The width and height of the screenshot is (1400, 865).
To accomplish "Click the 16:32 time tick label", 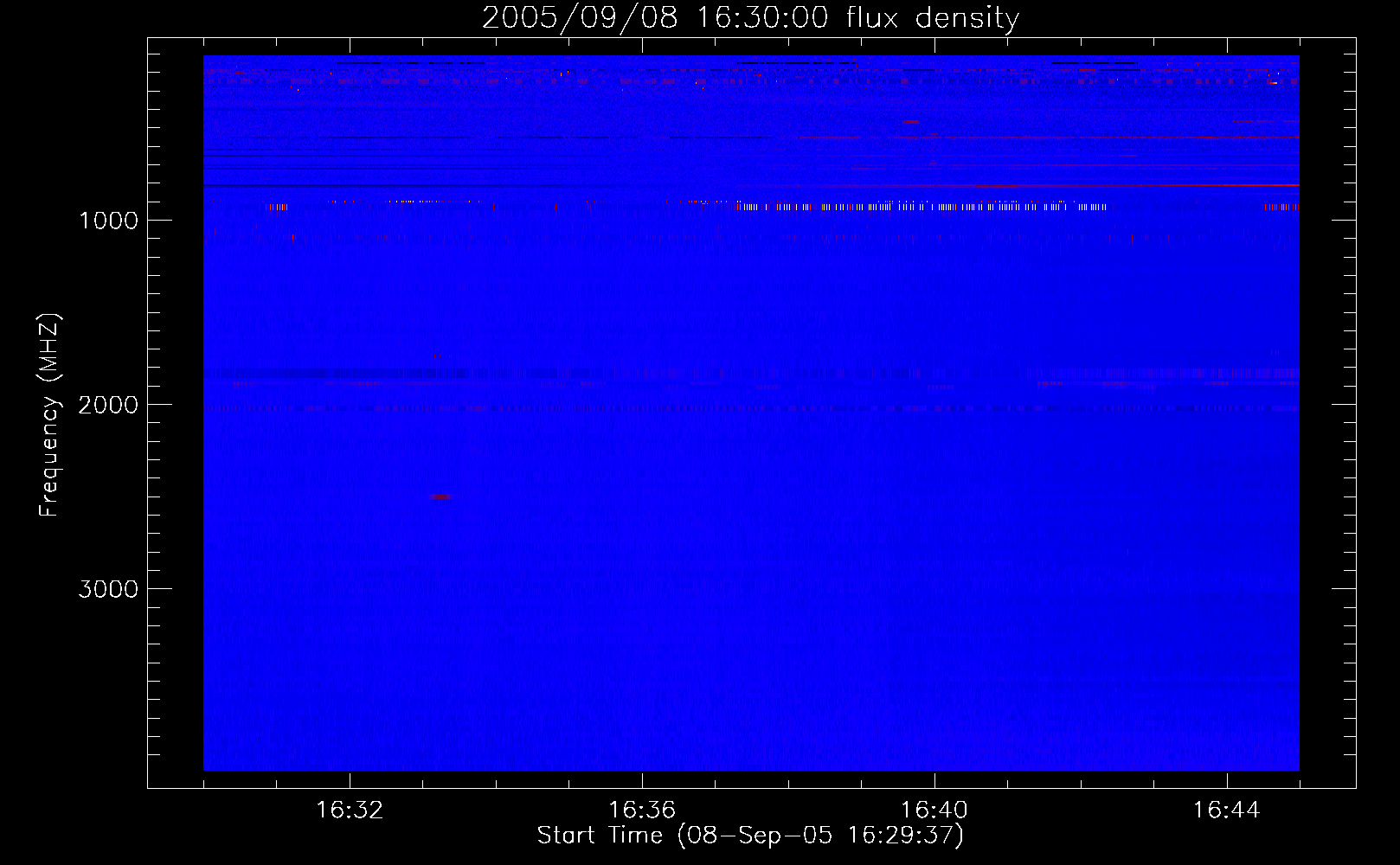I will [x=350, y=811].
